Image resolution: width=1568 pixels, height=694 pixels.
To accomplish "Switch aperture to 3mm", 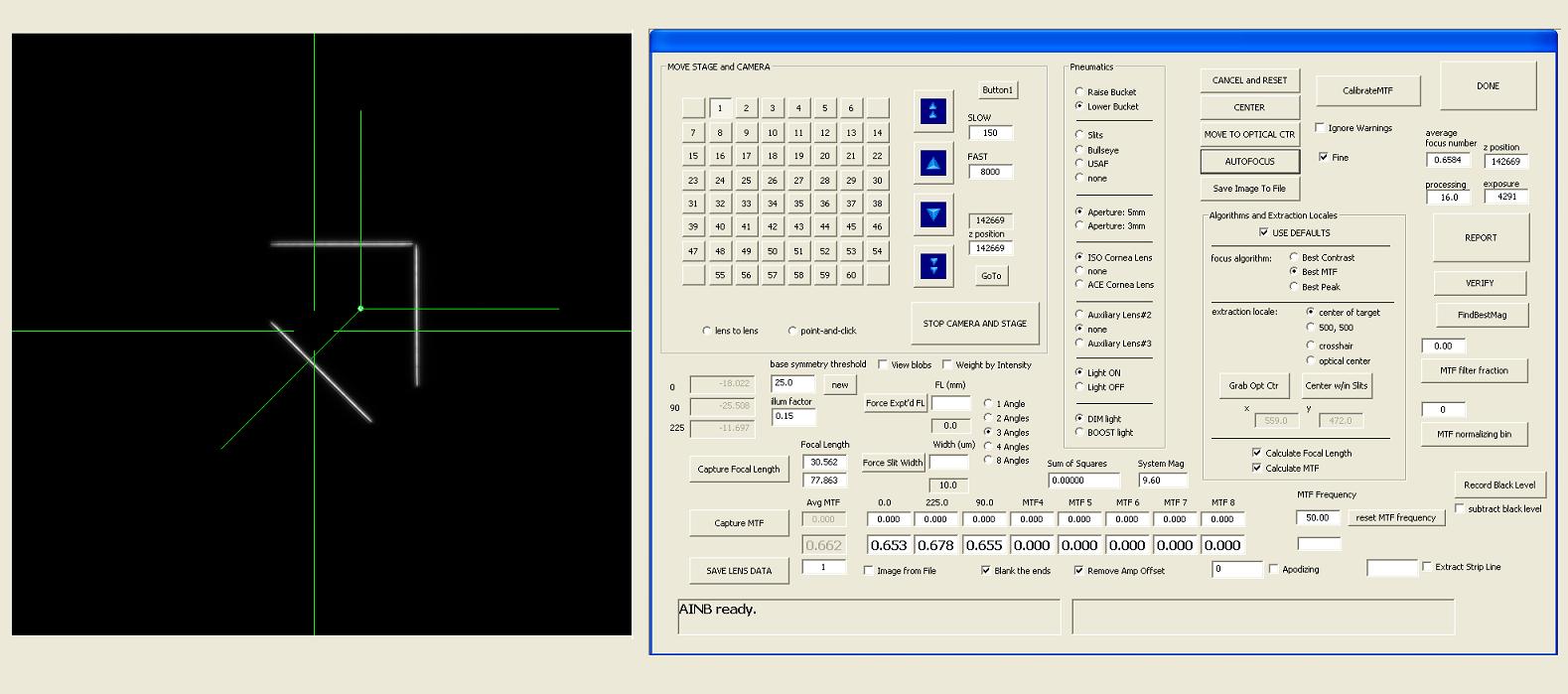I will (x=1079, y=226).
